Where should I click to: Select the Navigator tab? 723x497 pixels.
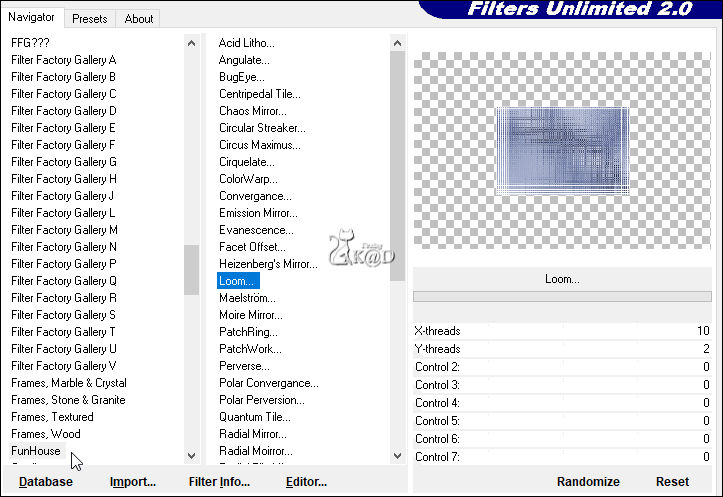[31, 18]
